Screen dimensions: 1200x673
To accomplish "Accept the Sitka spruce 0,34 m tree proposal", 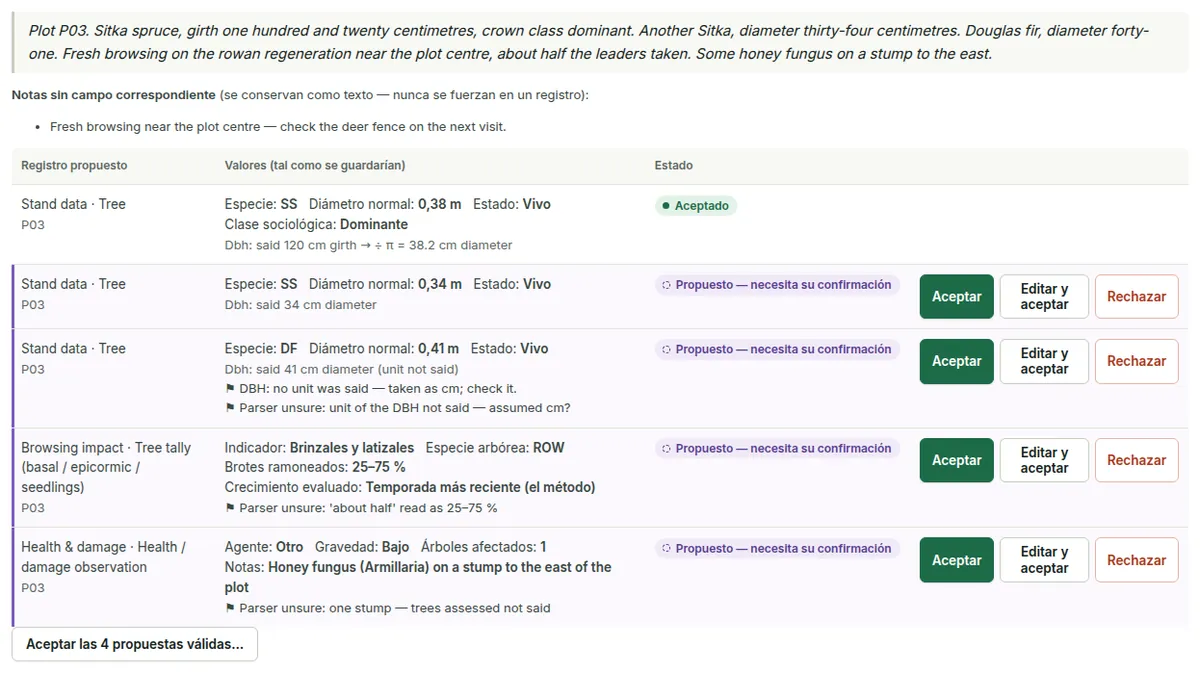I will (x=957, y=297).
